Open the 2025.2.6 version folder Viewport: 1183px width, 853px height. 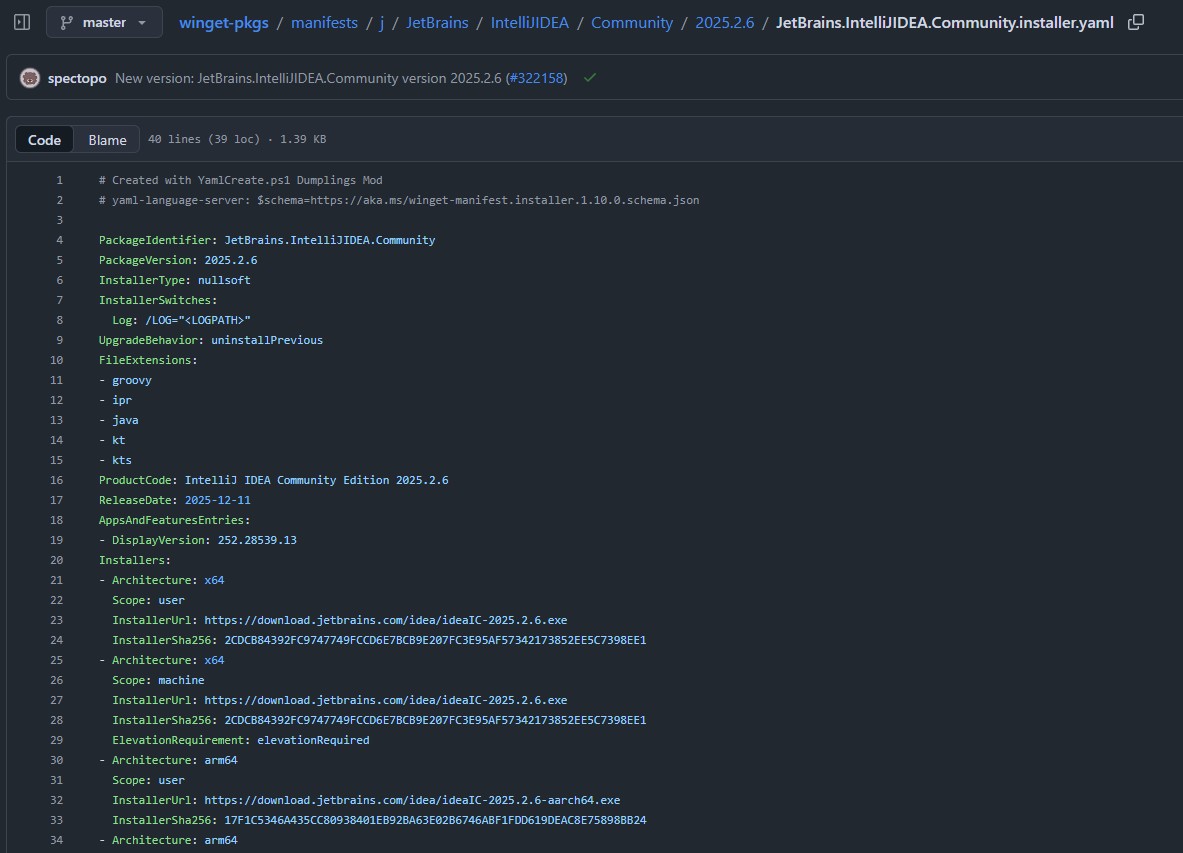point(724,22)
